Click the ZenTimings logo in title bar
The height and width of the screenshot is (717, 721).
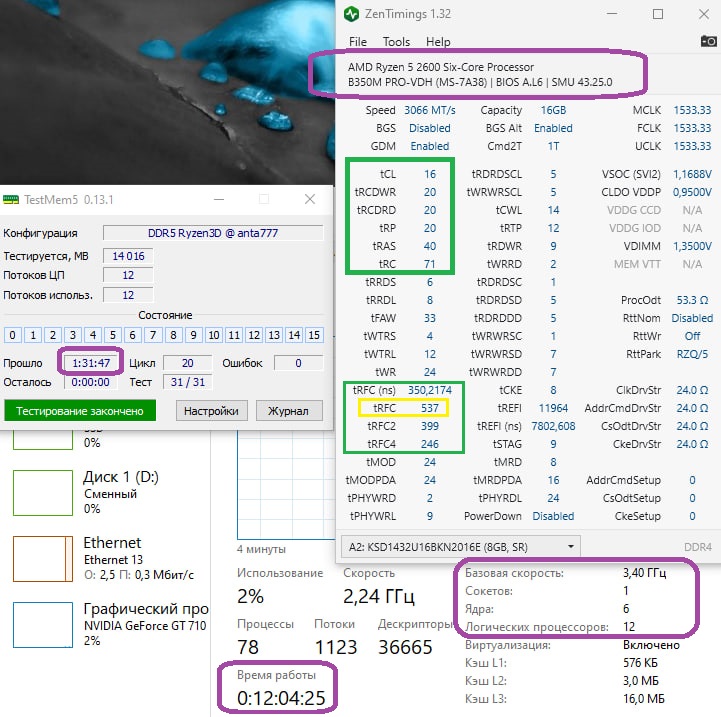[x=350, y=15]
